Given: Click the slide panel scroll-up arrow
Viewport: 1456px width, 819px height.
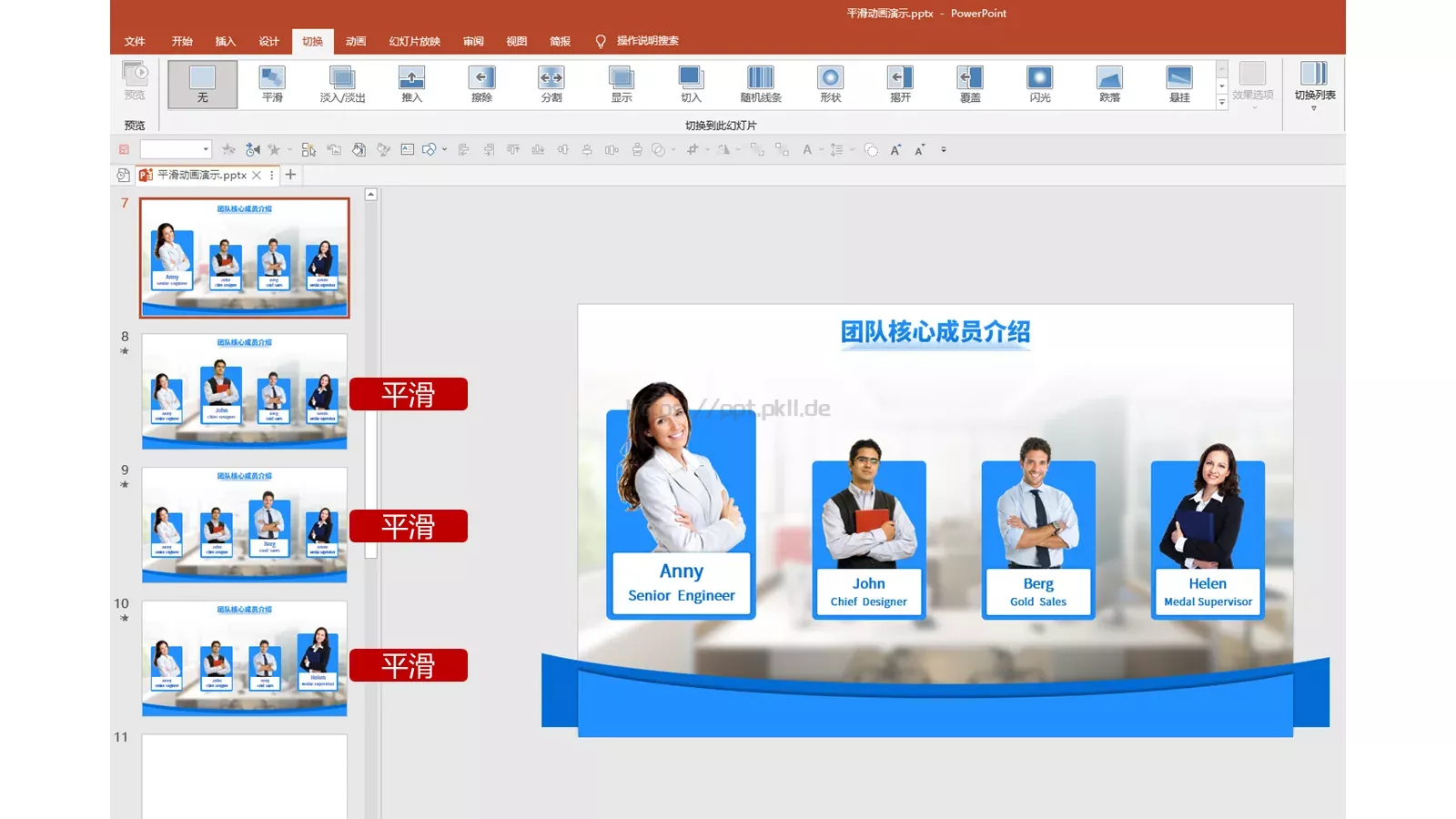Looking at the screenshot, I should pyautogui.click(x=370, y=195).
